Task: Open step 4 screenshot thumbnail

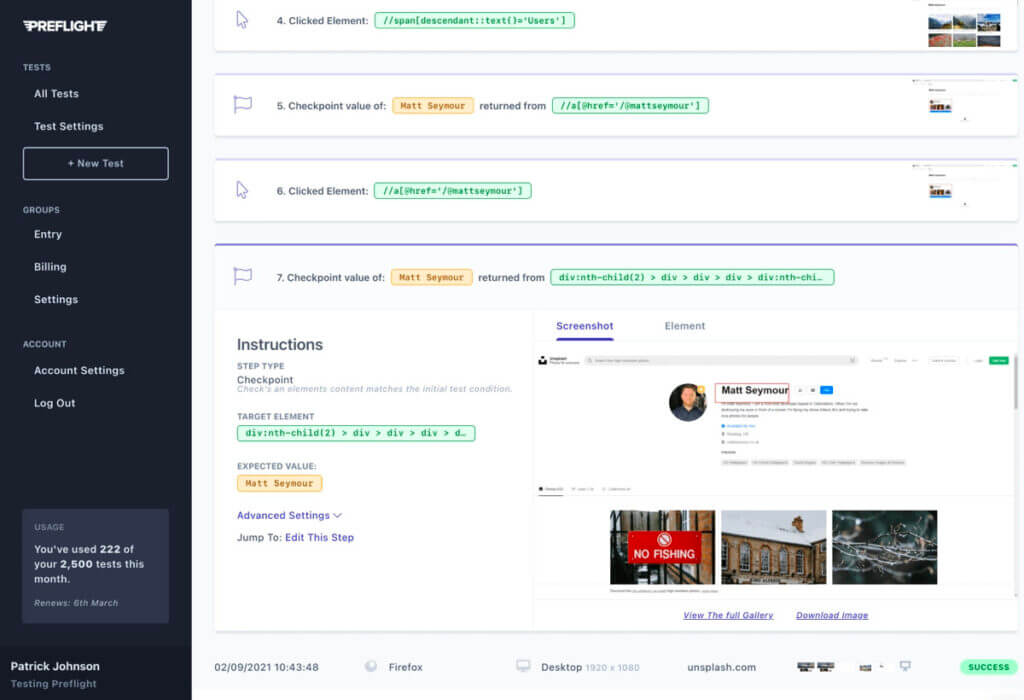Action: (x=964, y=27)
